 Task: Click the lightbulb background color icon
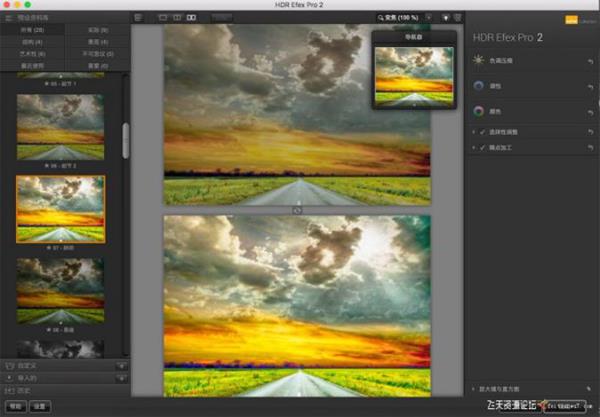444,17
